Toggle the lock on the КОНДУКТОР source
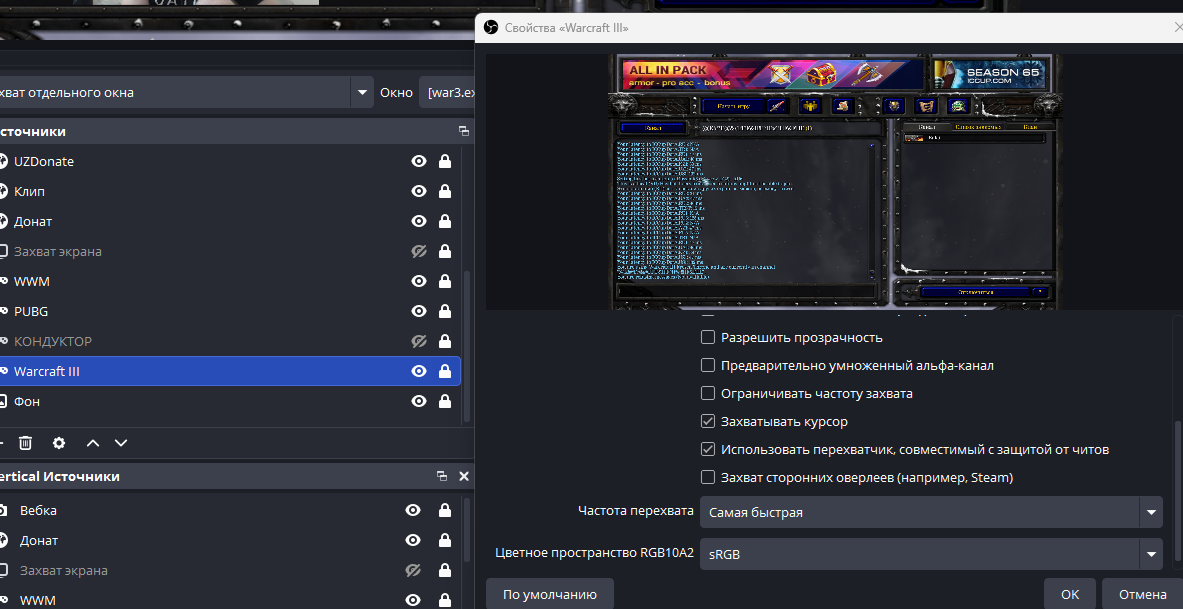This screenshot has height=609, width=1183. click(445, 341)
